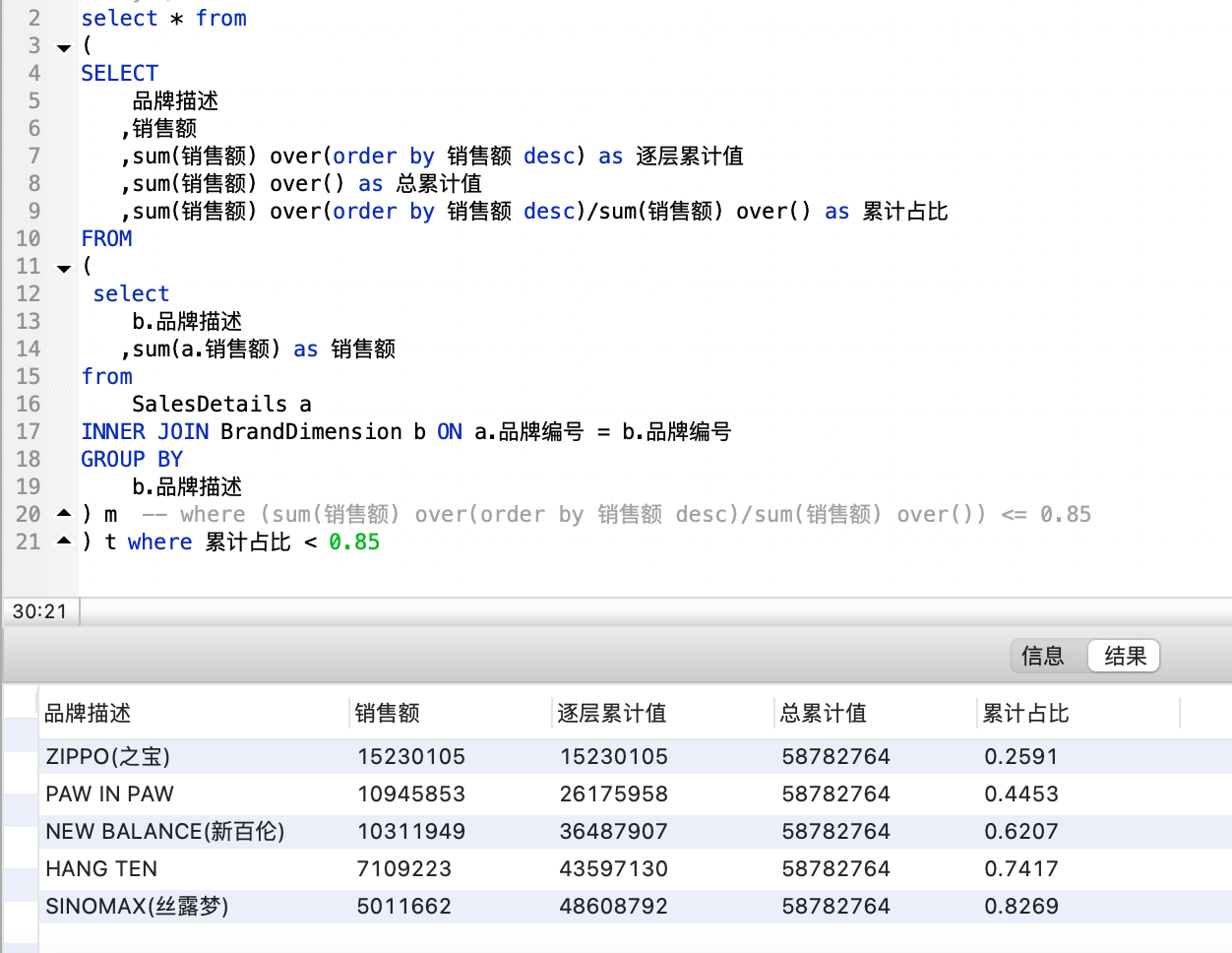Click sales value 7109223 in HANG TEN row

point(404,868)
